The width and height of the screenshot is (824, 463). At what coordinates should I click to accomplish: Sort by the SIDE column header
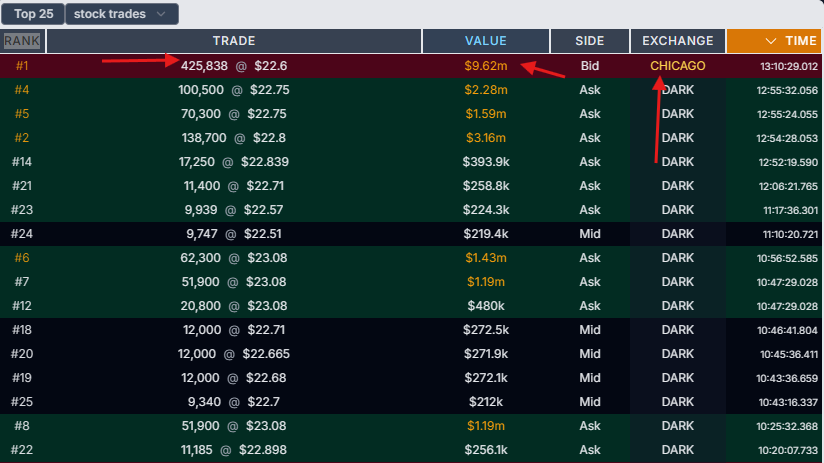[x=590, y=41]
